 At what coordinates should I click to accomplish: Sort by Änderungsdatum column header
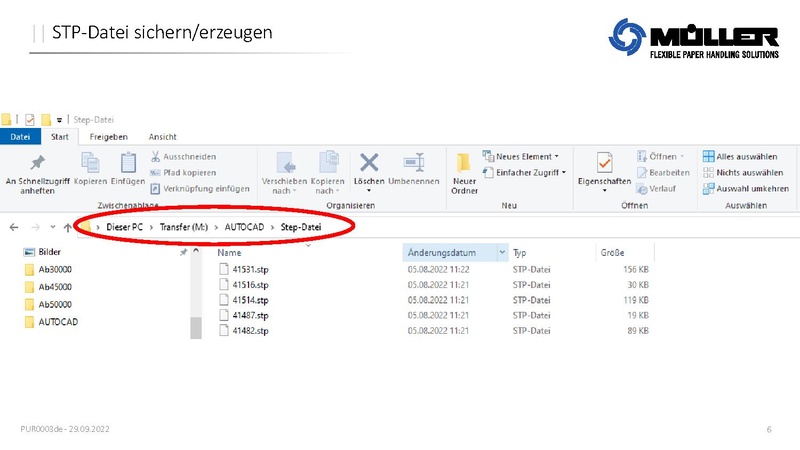tap(440, 252)
